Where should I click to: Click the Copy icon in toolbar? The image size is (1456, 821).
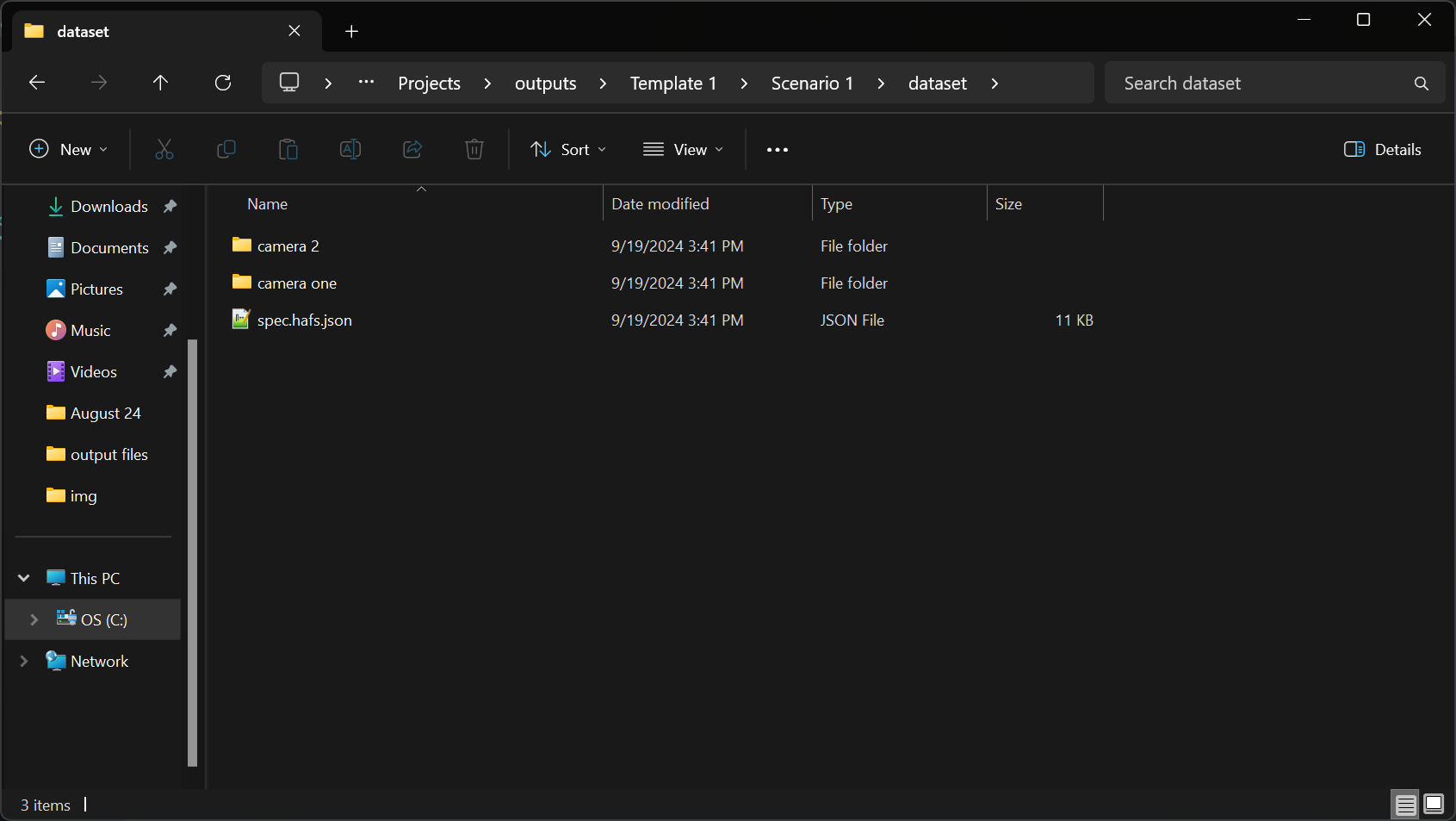[226, 149]
